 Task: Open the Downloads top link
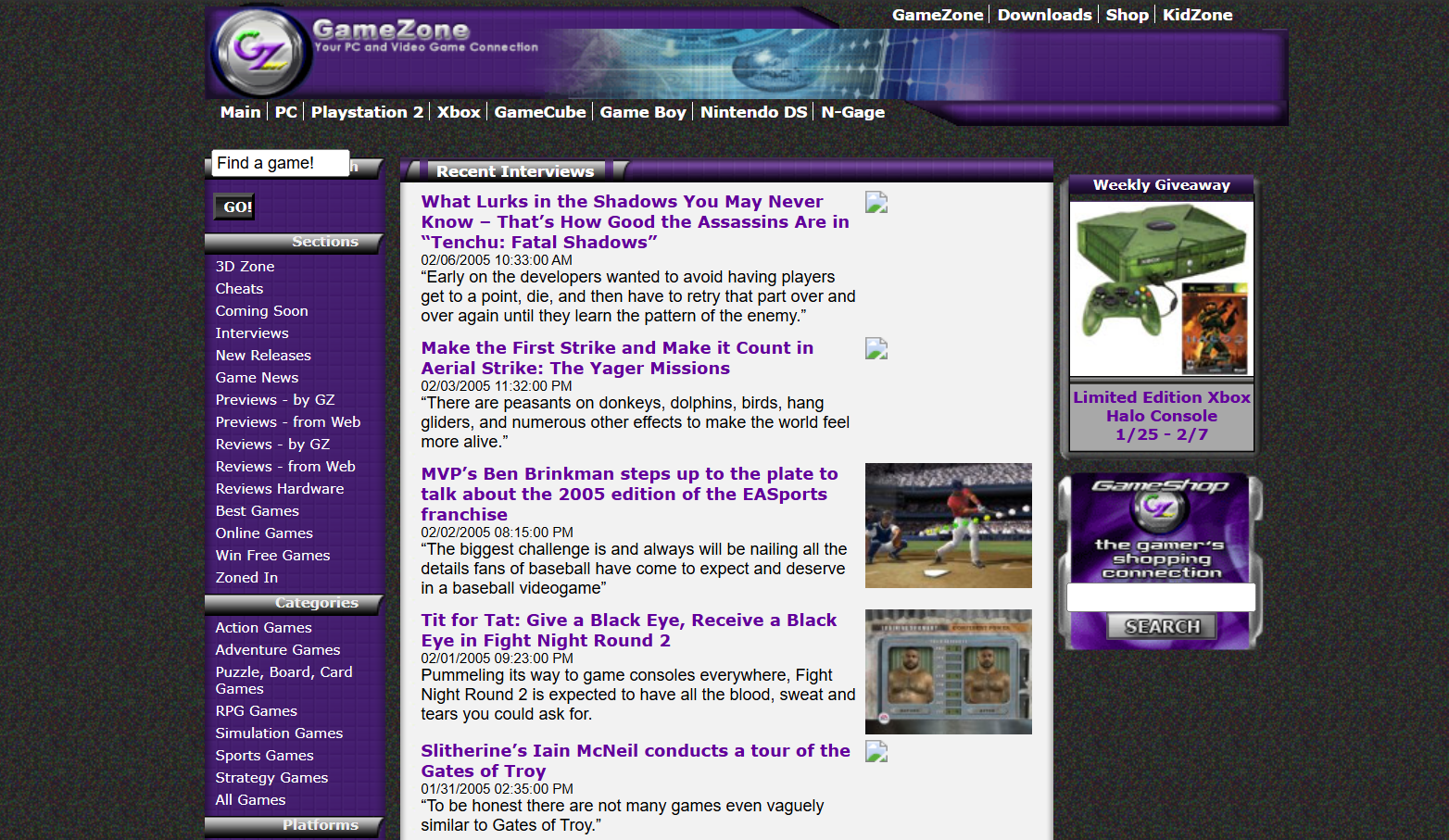coord(1044,15)
